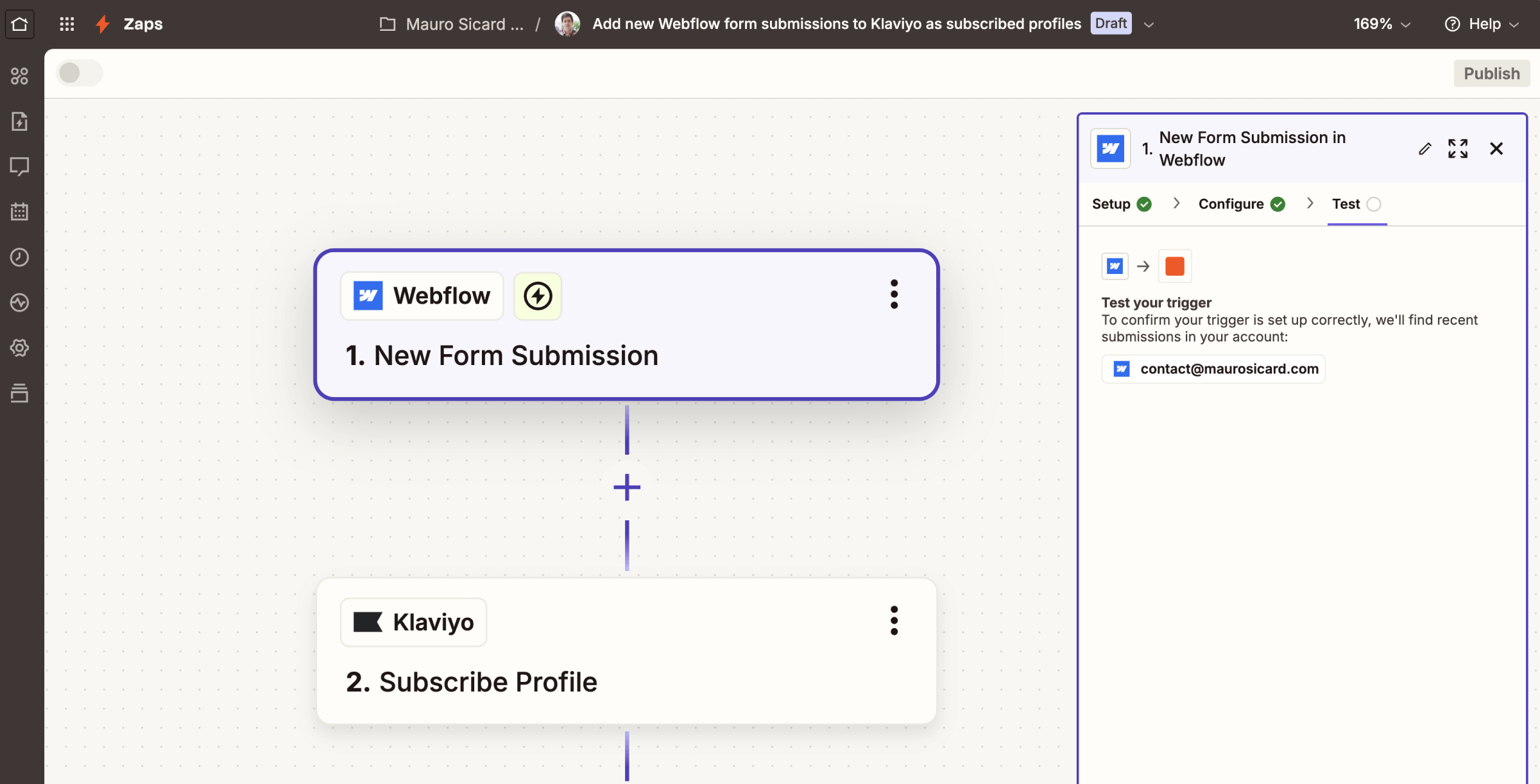Open advanced settings gear icon
Viewport: 1540px width, 784px height.
pyautogui.click(x=20, y=348)
